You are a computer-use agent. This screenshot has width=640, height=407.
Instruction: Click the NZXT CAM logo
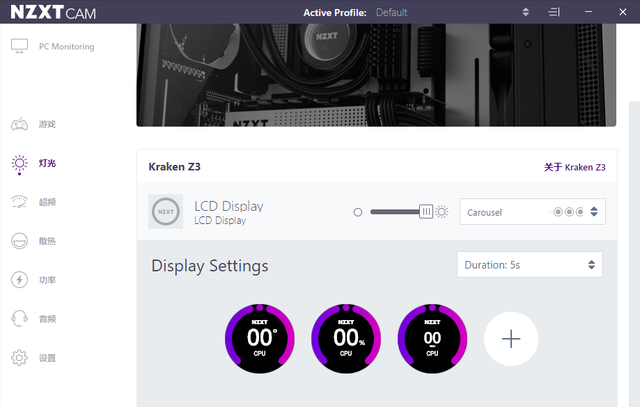[x=53, y=12]
